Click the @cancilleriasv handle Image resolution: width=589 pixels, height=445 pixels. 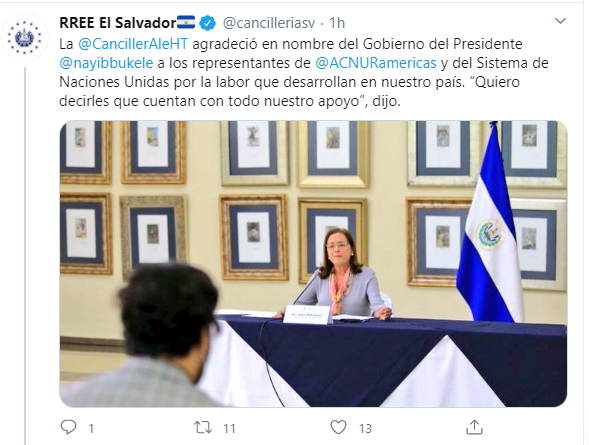(x=269, y=23)
